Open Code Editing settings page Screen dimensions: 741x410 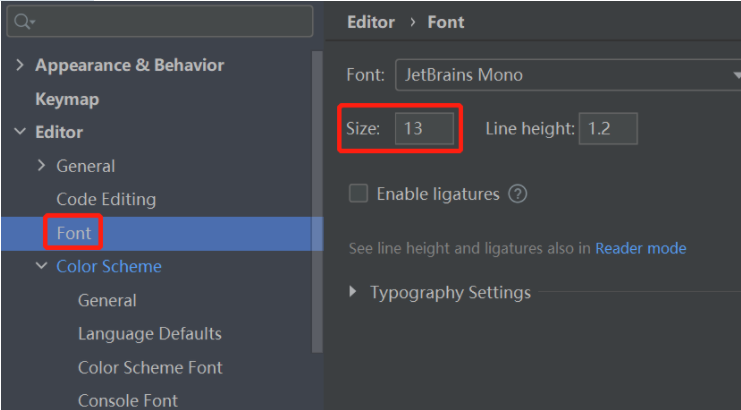pos(106,199)
